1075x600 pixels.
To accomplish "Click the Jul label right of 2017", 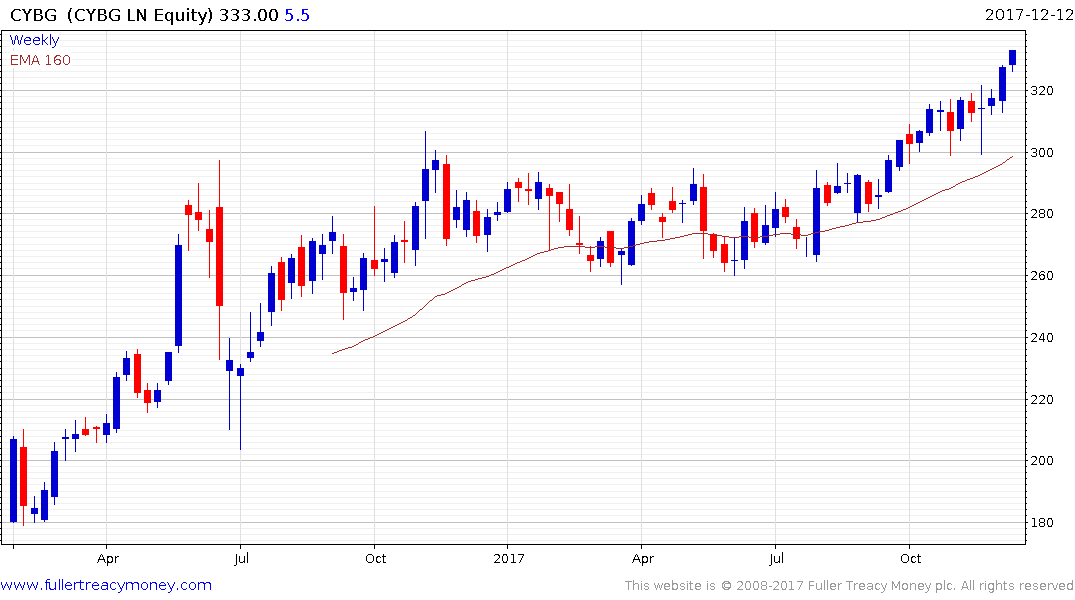I will 776,559.
